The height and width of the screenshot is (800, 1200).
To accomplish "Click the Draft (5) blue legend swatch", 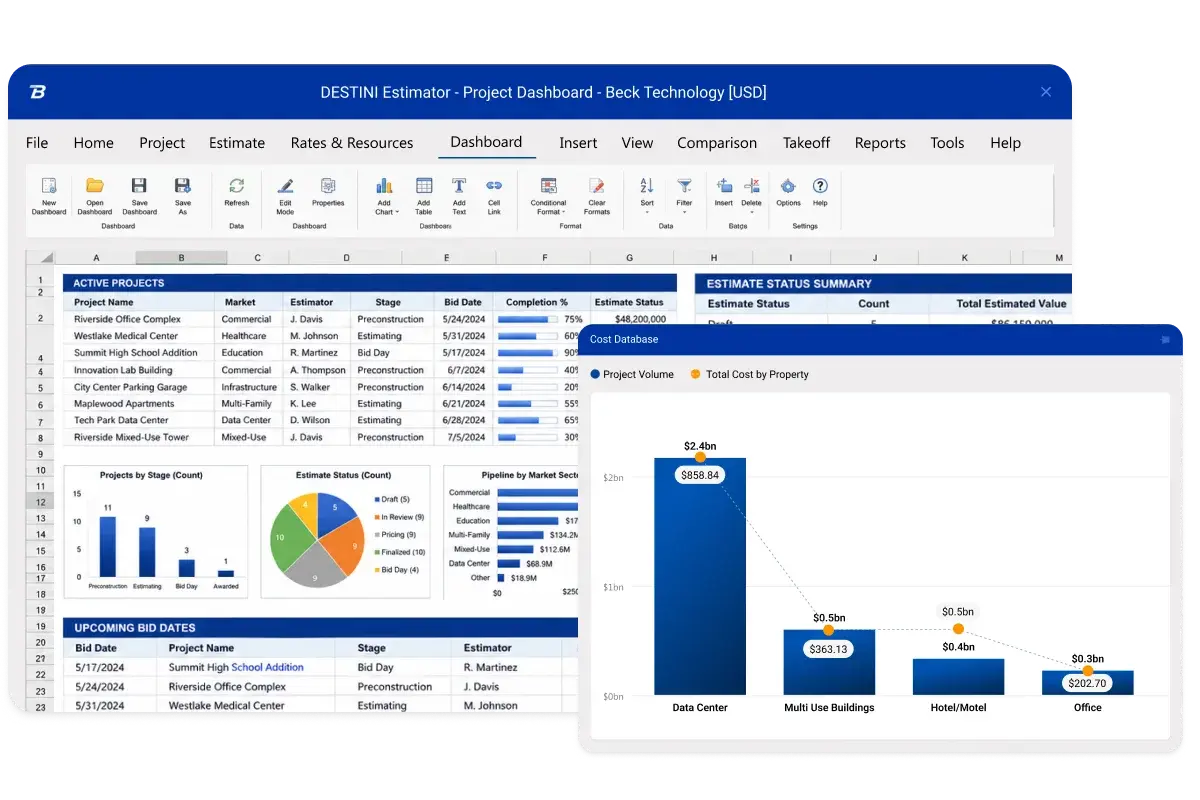I will pyautogui.click(x=376, y=499).
